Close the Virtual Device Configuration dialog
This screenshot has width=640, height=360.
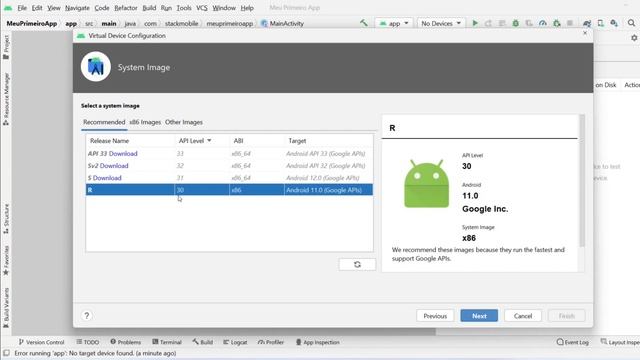[585, 33]
